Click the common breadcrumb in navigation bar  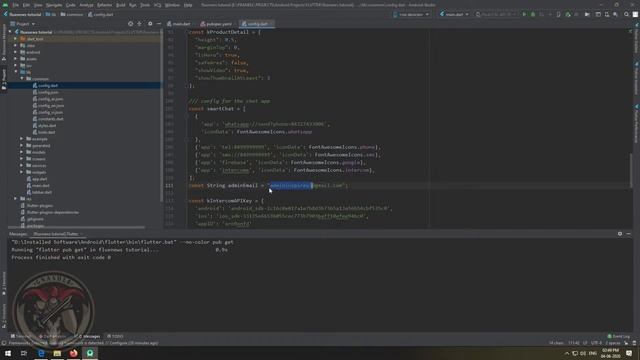coord(72,14)
